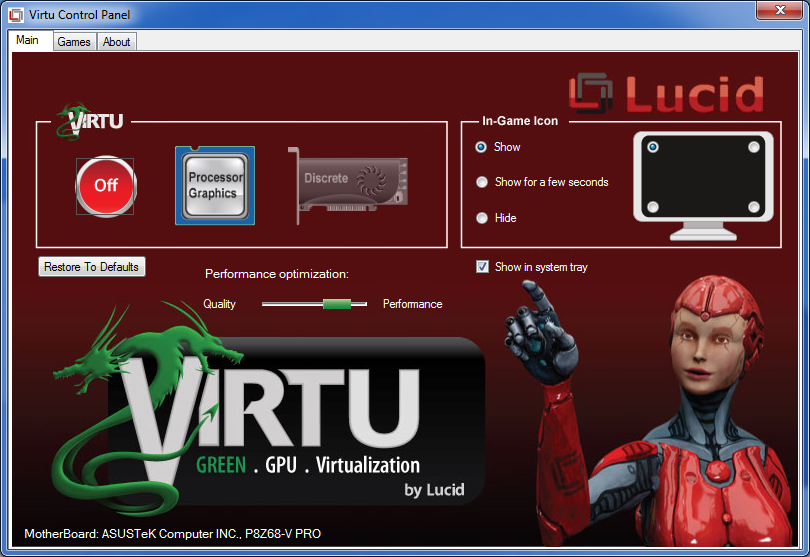Click the Performance optimization slider handle
810x557 pixels.
coord(337,304)
